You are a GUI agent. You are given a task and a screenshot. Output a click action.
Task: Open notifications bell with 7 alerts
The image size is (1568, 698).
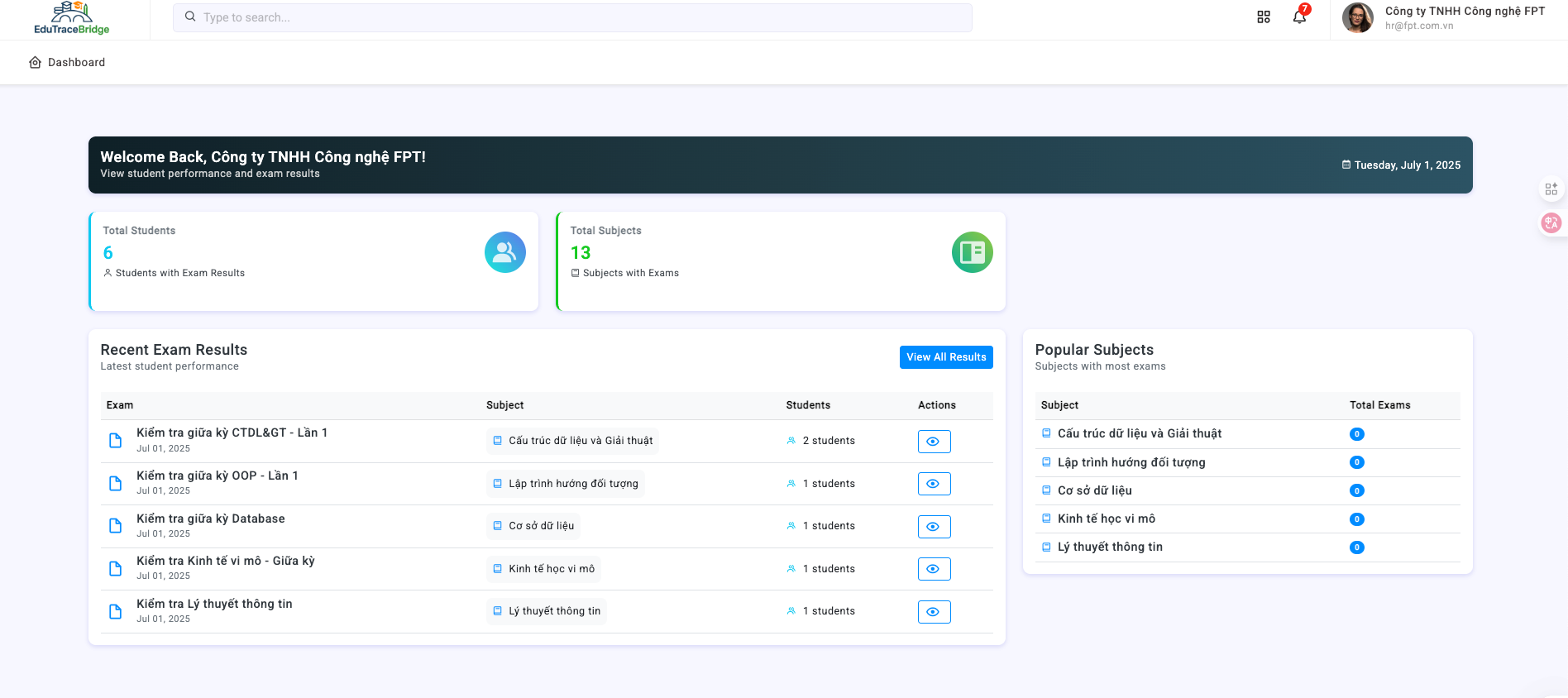point(1299,17)
